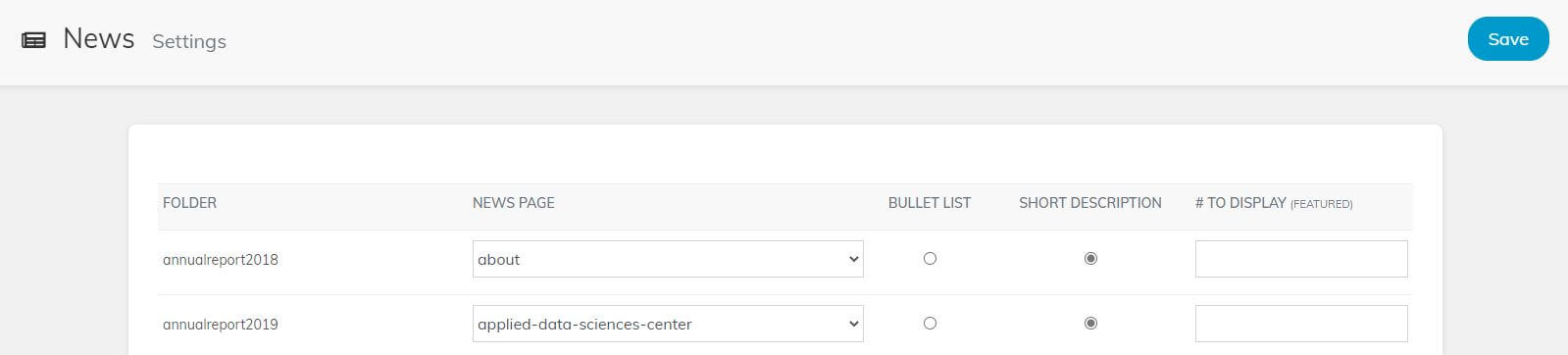The width and height of the screenshot is (1568, 355).
Task: Click the # to display field for annualreport2019
Action: 1301,324
